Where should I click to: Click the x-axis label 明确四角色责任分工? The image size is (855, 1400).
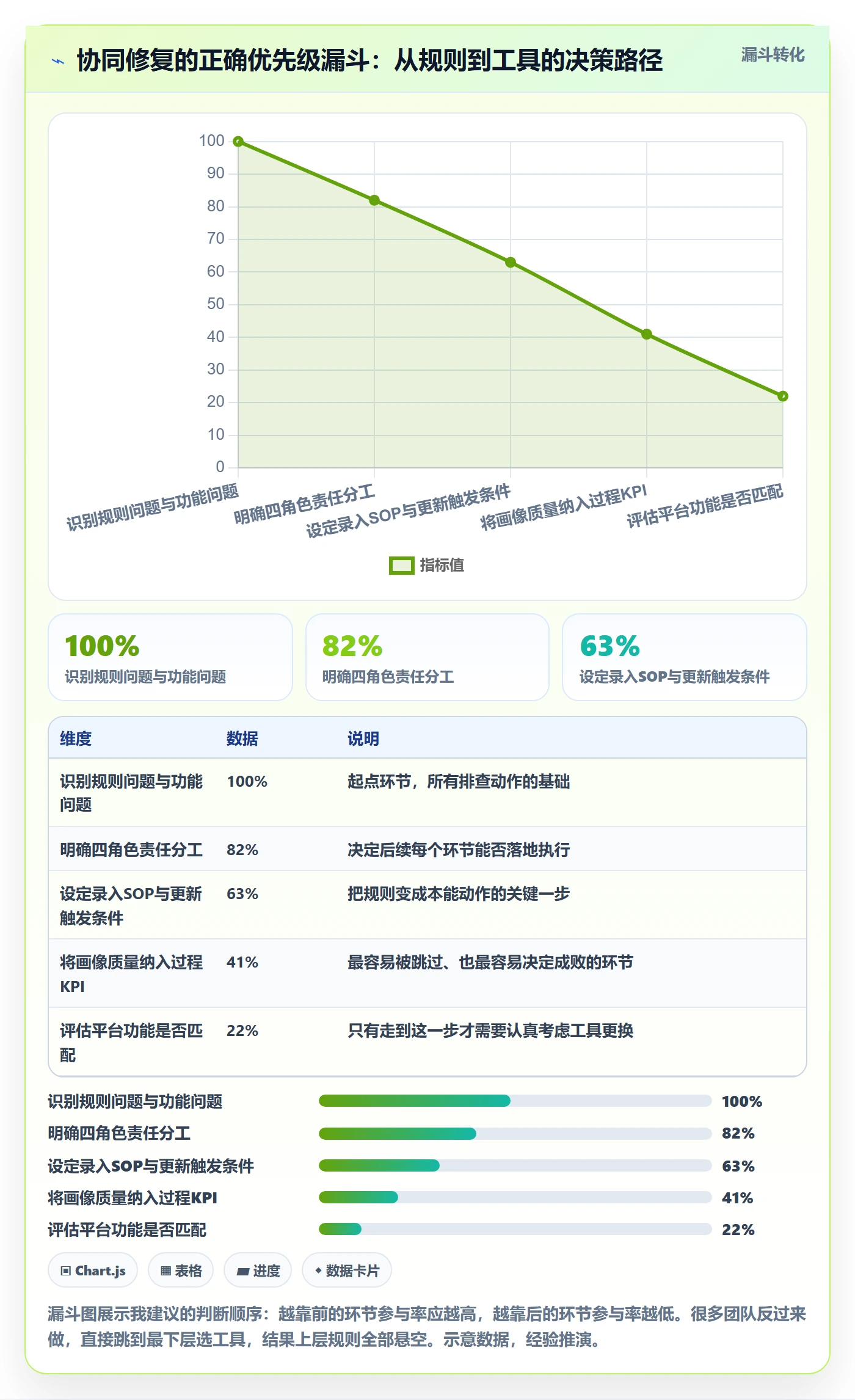(x=304, y=505)
